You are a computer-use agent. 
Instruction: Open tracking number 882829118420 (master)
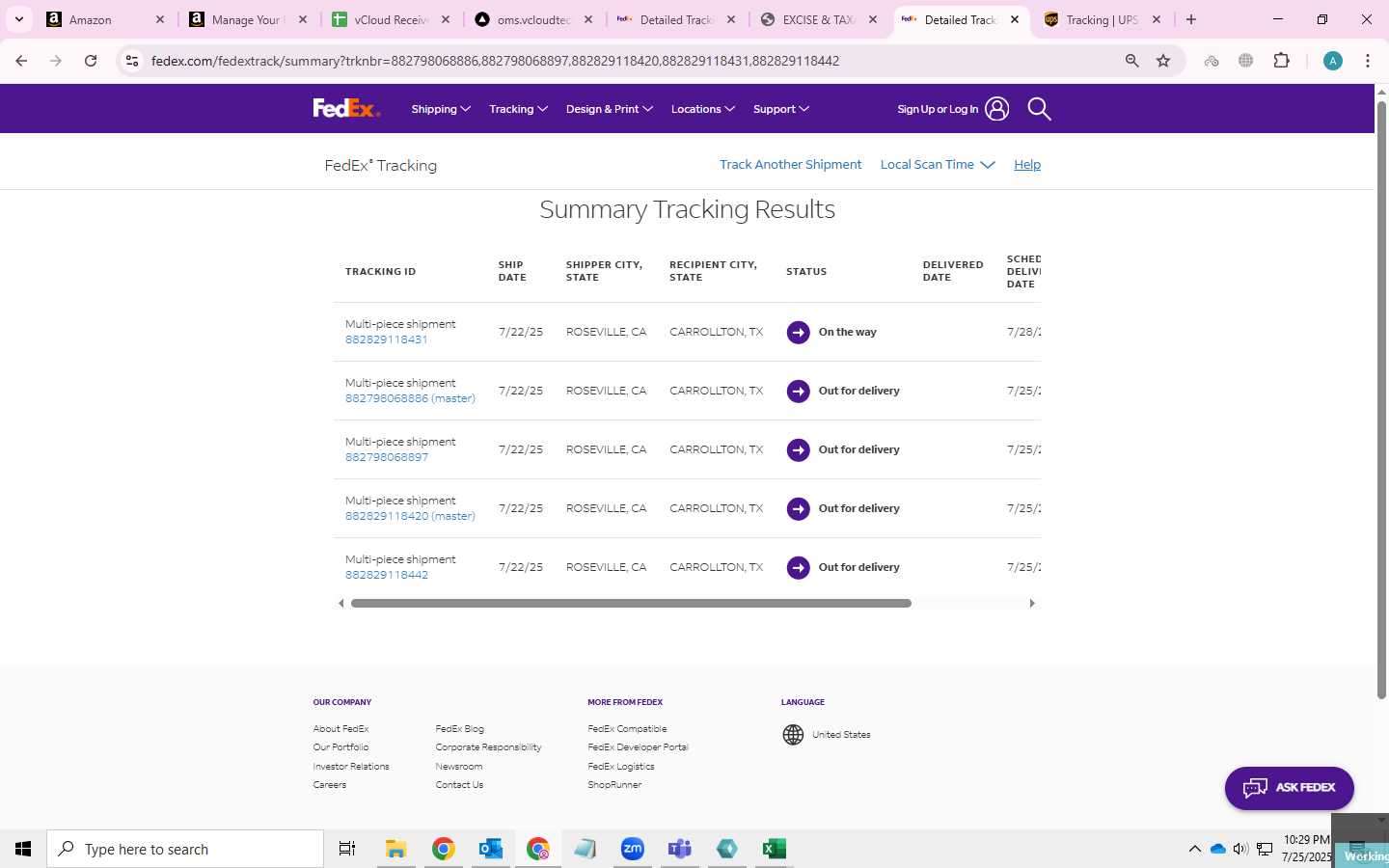pyautogui.click(x=410, y=516)
